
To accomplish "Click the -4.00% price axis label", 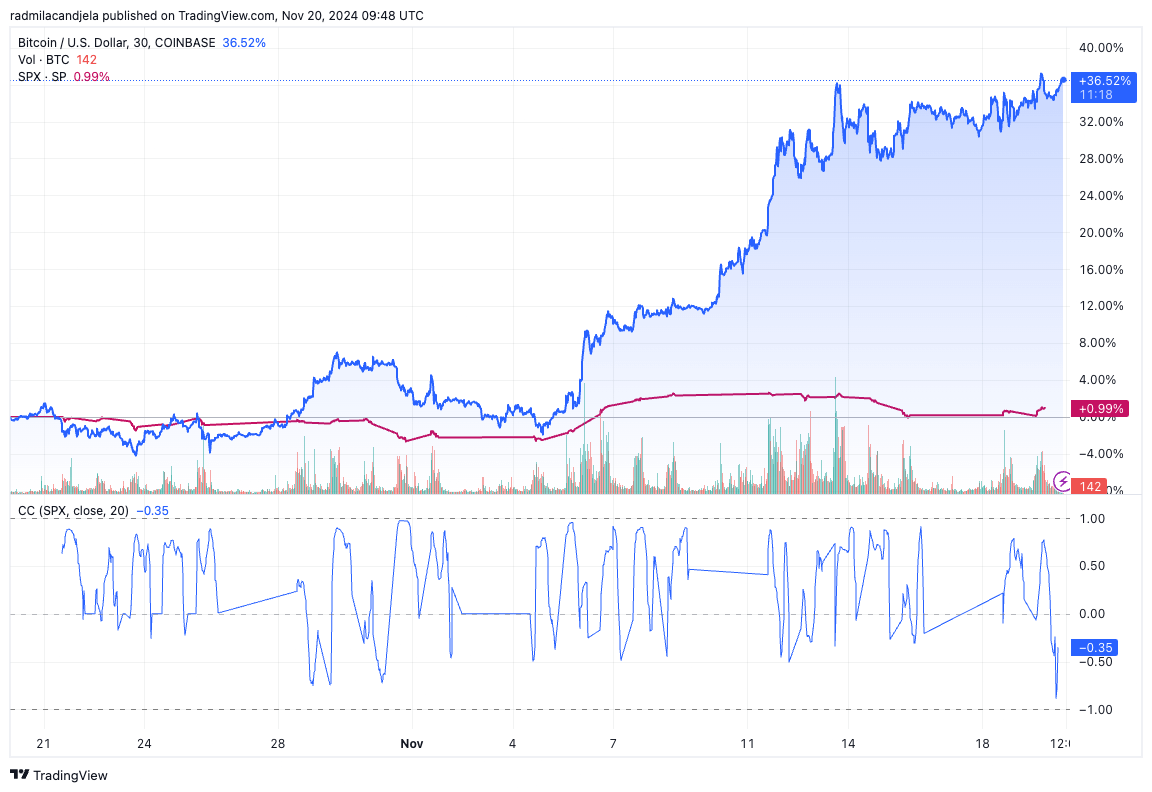I will click(x=1101, y=454).
